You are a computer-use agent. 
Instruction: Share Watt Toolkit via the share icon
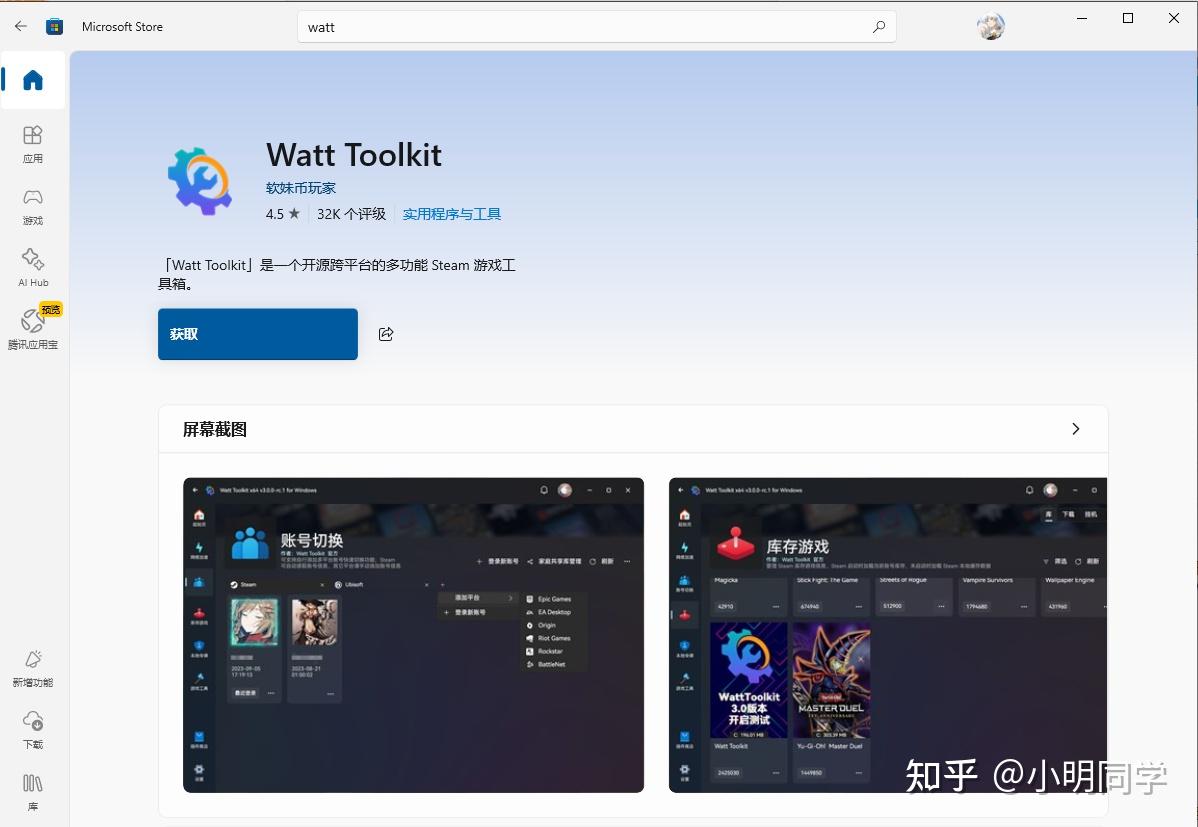(386, 334)
